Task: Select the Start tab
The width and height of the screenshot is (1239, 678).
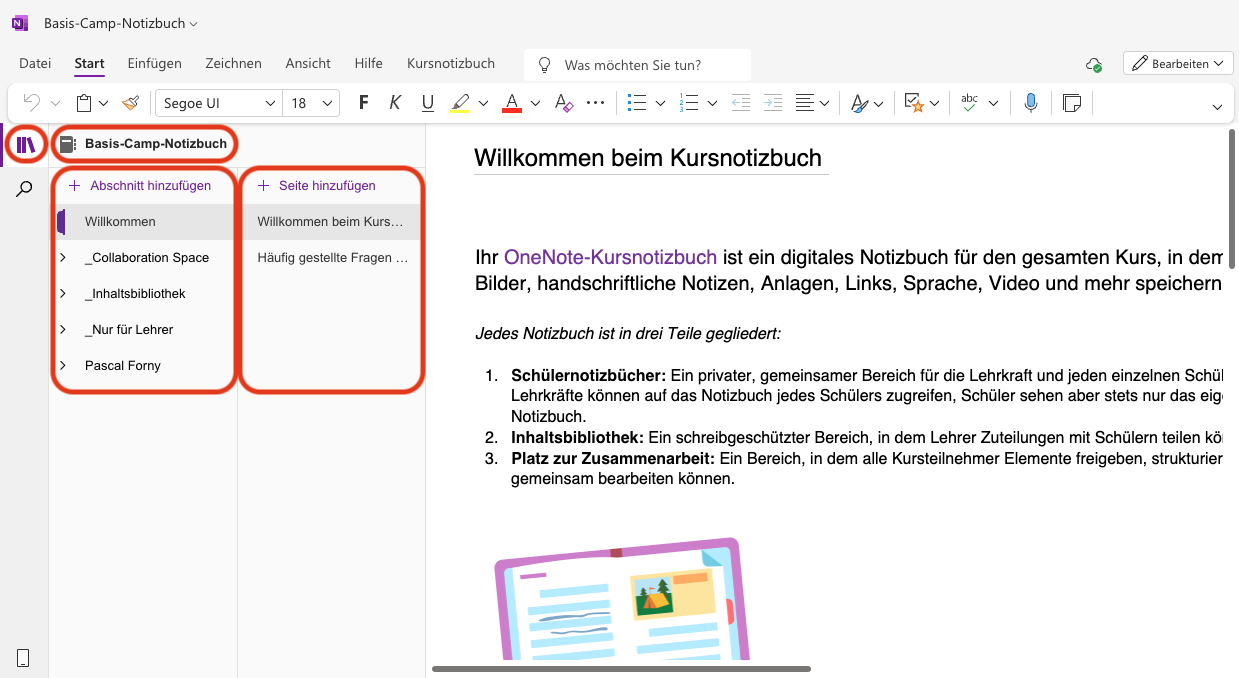Action: (89, 63)
